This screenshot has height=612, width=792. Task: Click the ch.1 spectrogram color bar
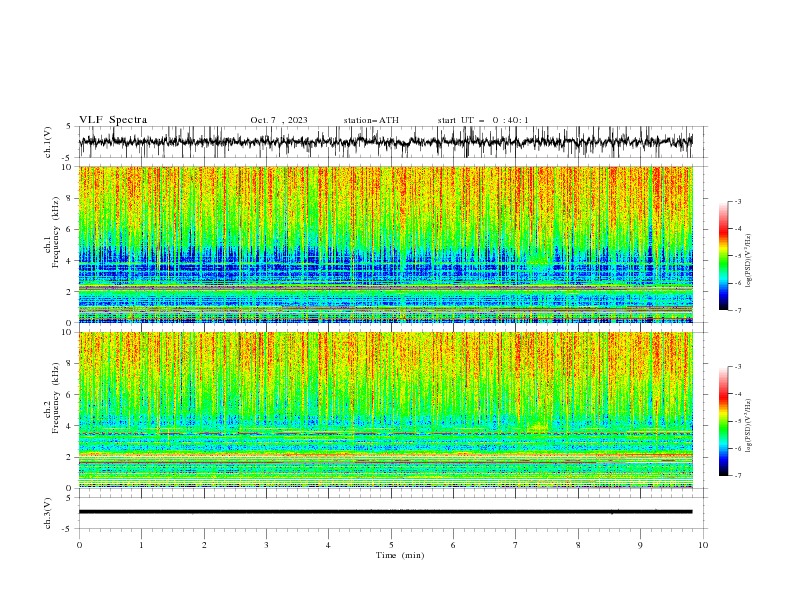[x=723, y=256]
